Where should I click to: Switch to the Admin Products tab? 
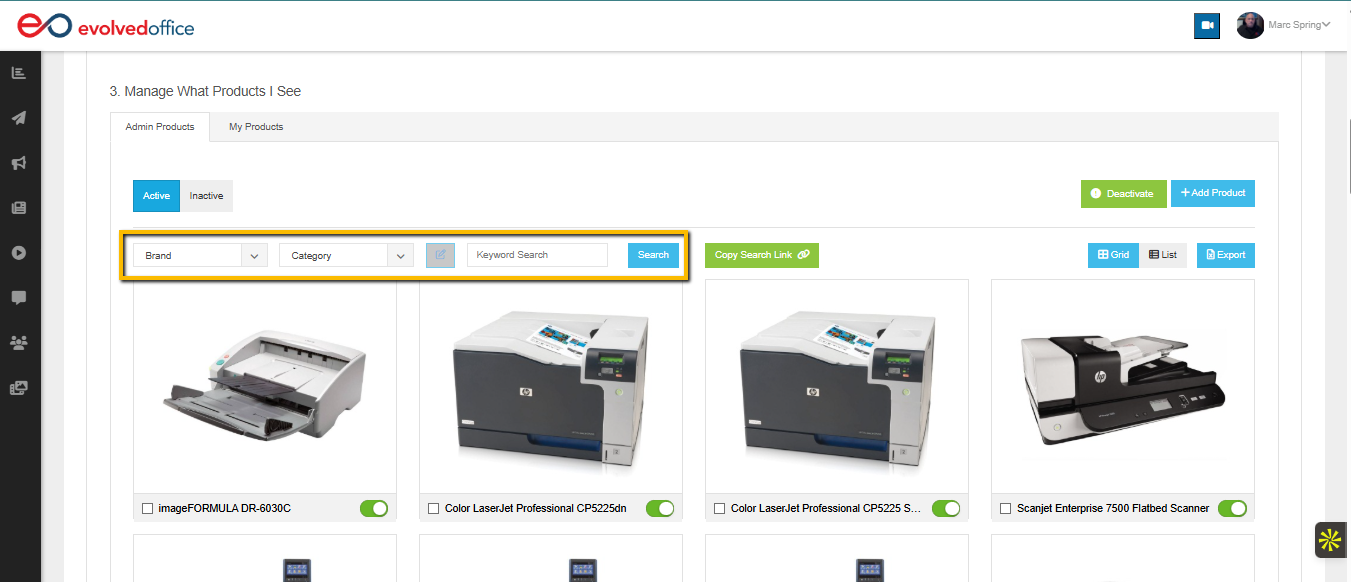160,127
